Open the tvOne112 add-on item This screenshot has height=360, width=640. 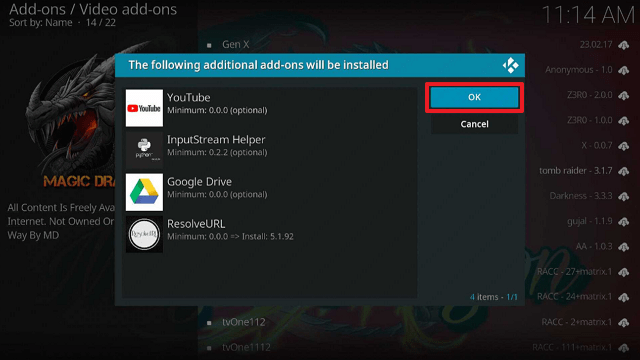(x=244, y=322)
